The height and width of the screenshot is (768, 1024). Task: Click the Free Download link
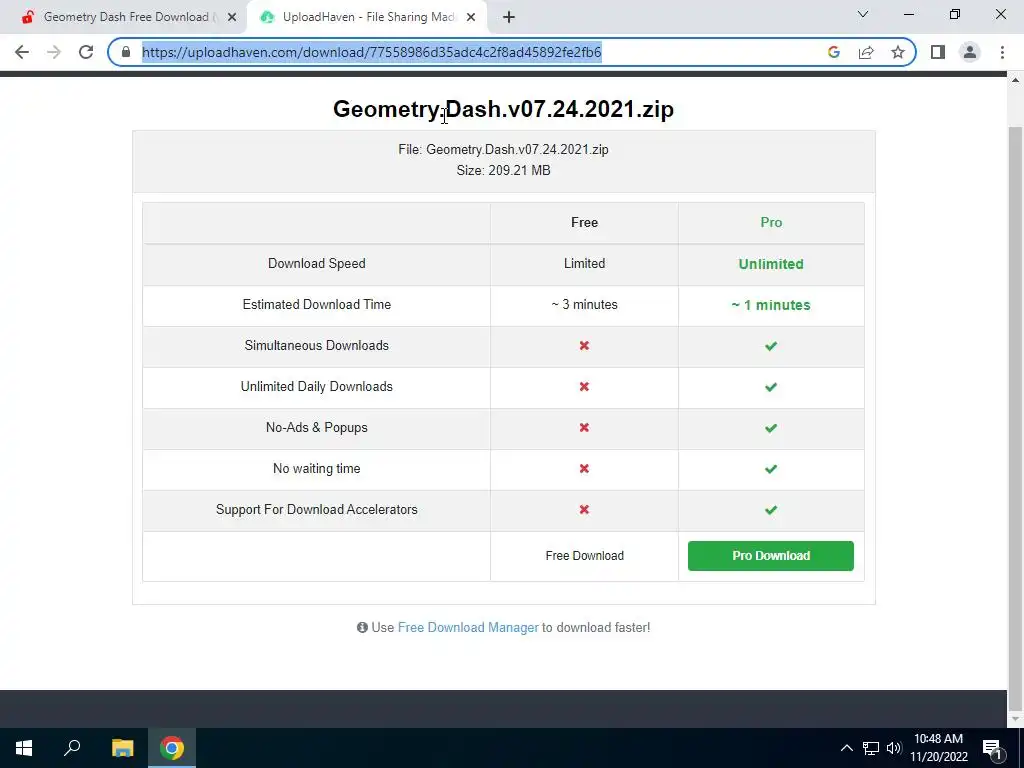click(584, 556)
